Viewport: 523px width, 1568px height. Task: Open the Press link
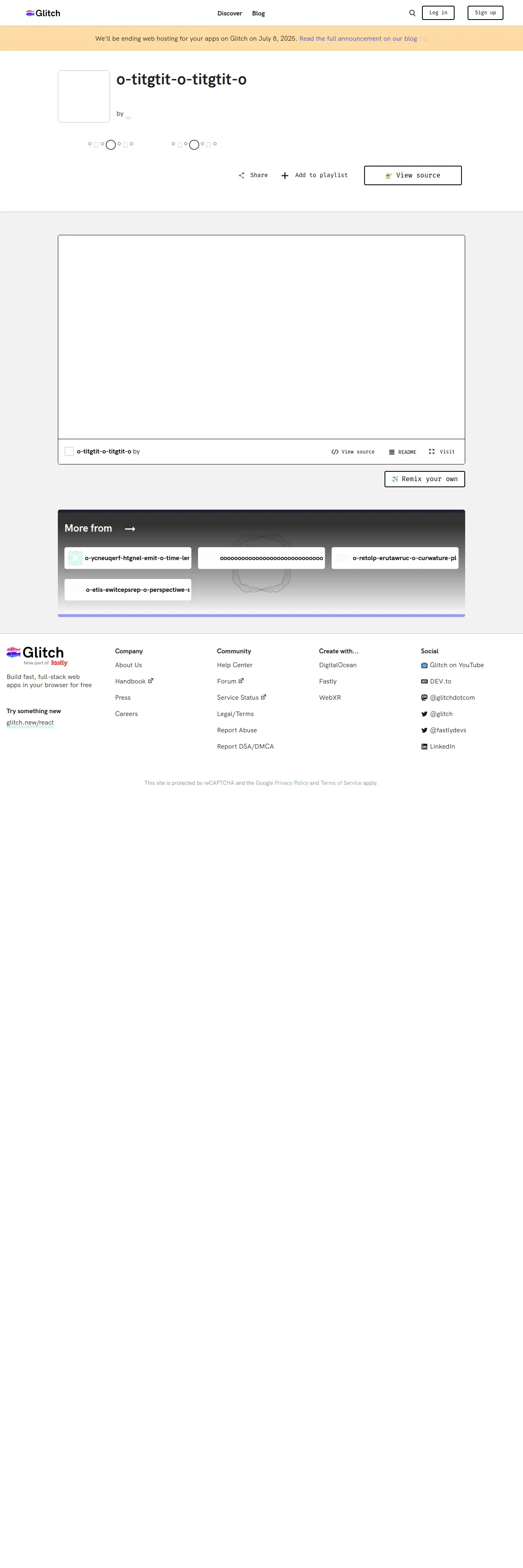point(123,698)
